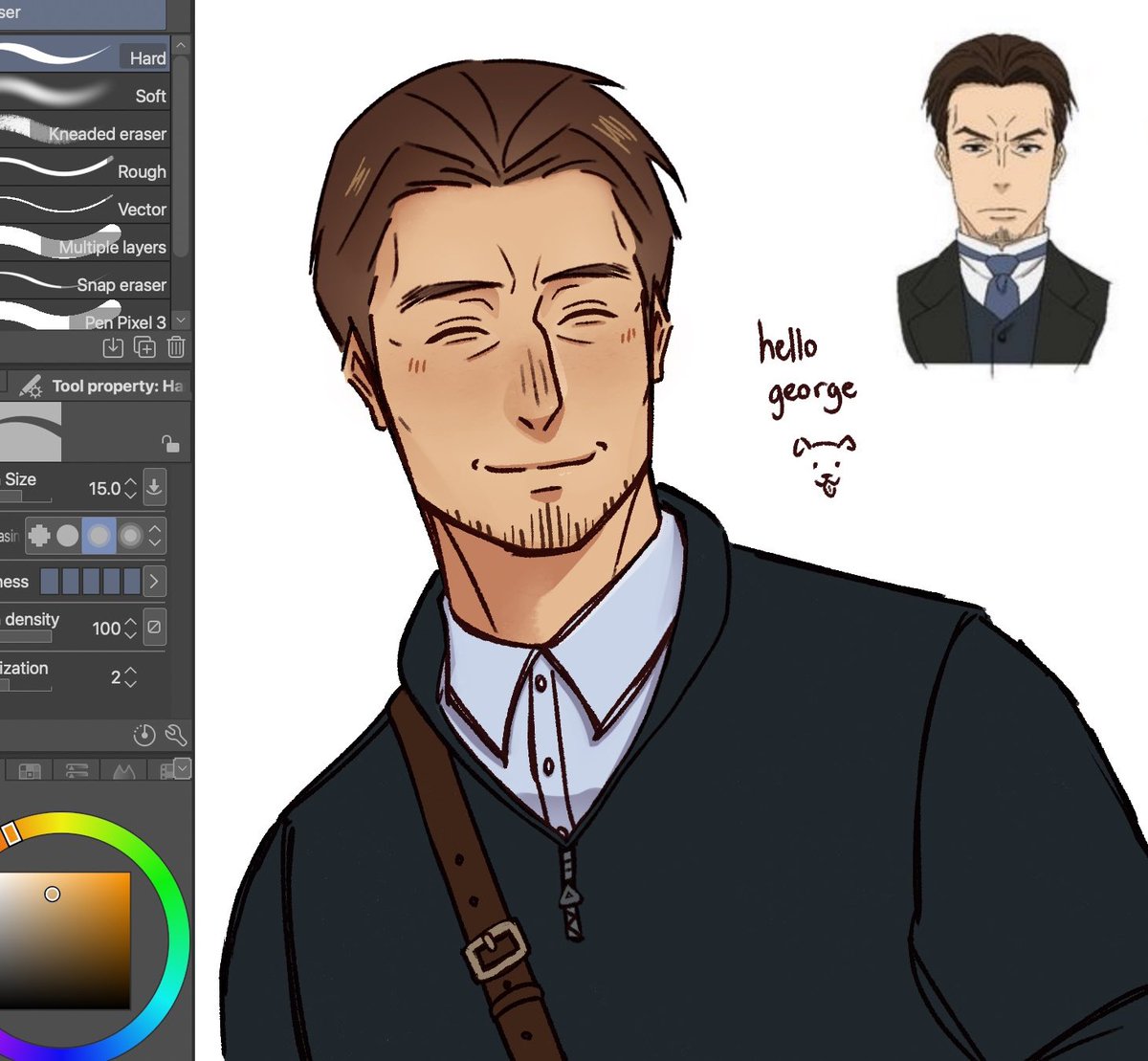The height and width of the screenshot is (1061, 1148).
Task: Select no anti-aliasing option
Action: tap(39, 536)
